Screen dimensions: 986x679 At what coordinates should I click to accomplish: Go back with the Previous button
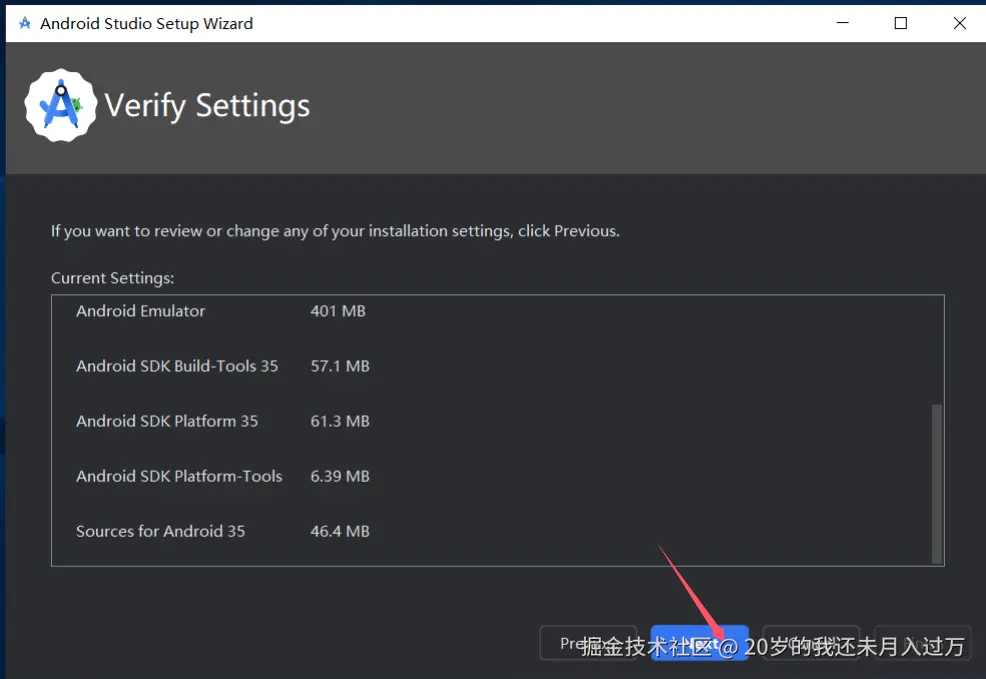coord(589,643)
